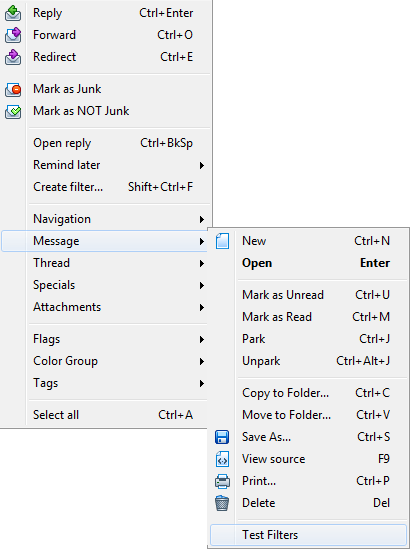
Task: Click the New message page icon
Action: pos(222,241)
